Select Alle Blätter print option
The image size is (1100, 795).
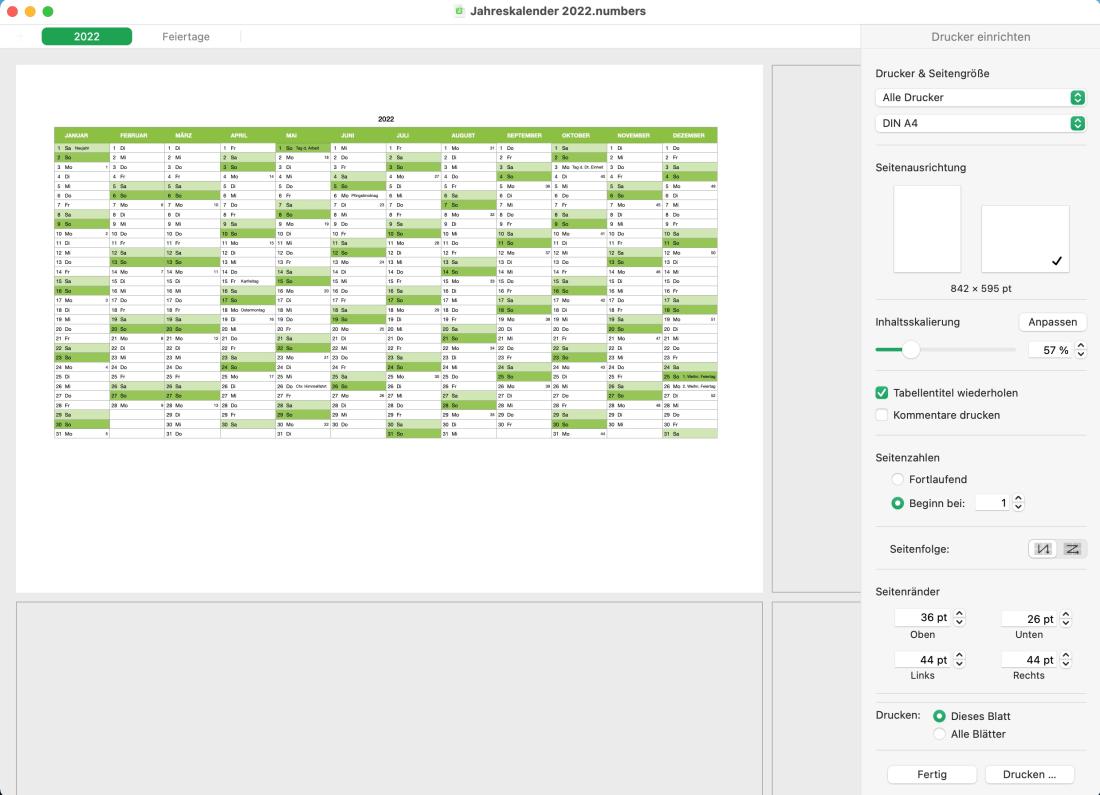(x=939, y=734)
